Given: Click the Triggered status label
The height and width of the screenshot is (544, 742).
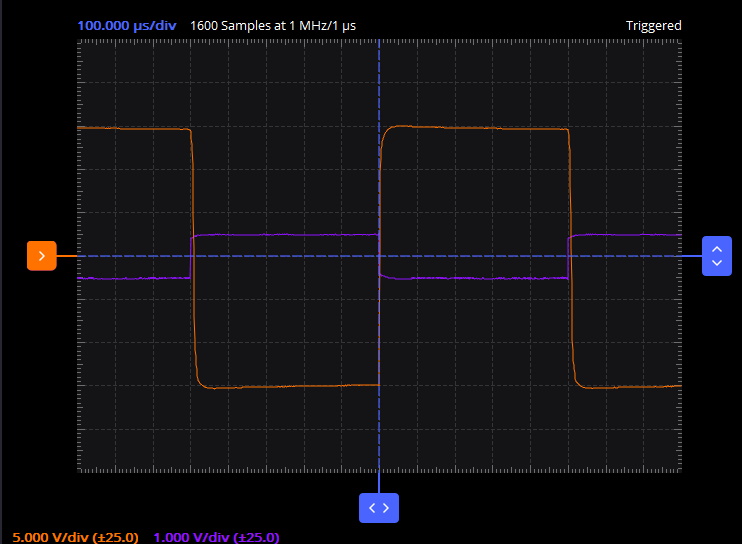Looking at the screenshot, I should pyautogui.click(x=654, y=26).
